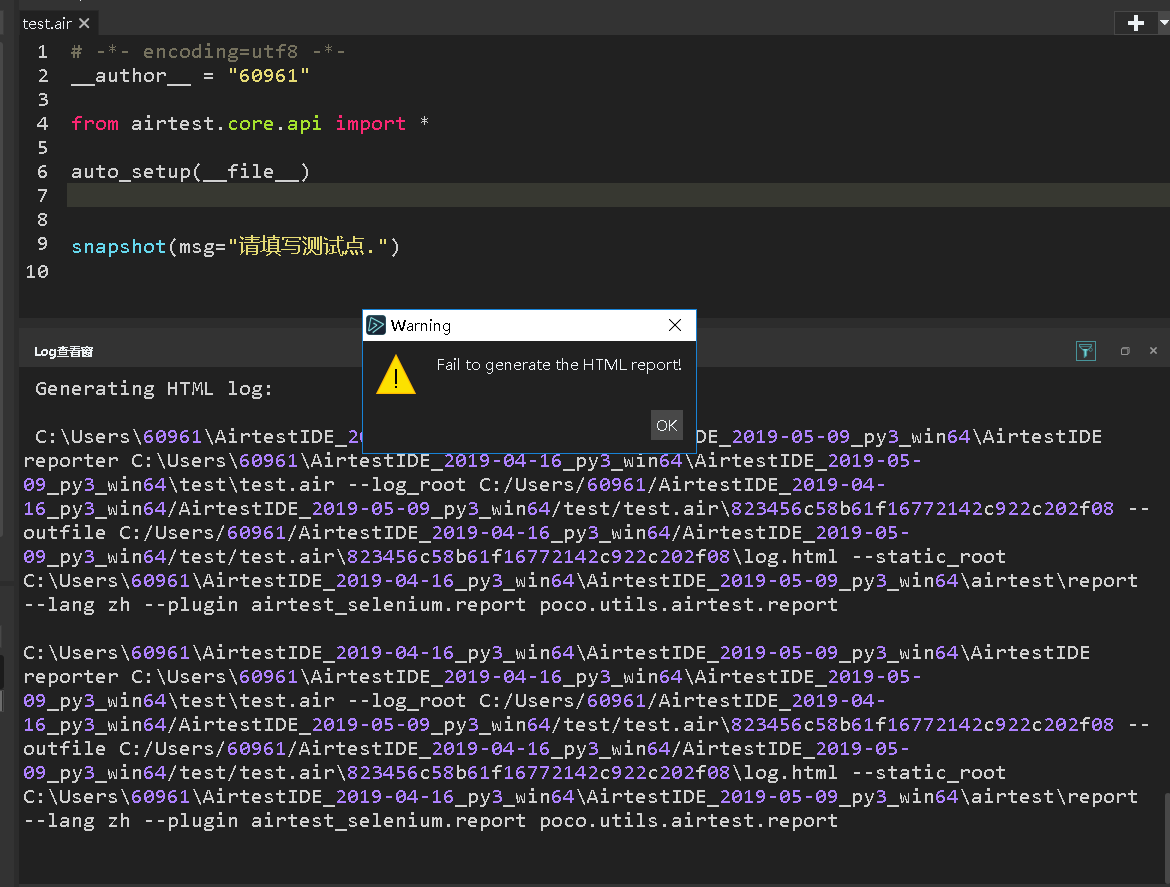The height and width of the screenshot is (887, 1170).
Task: Close the test.air tab
Action: [x=84, y=23]
